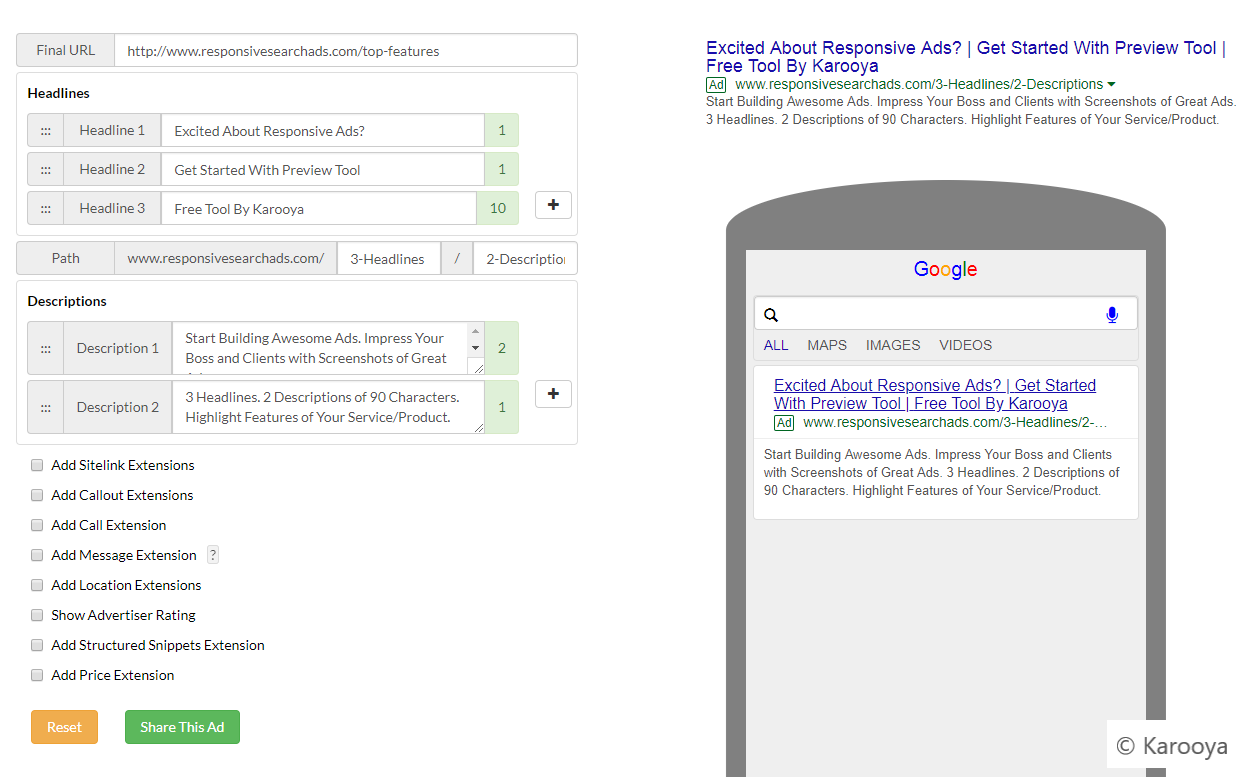Click the plus icon to add another headline

click(x=553, y=204)
